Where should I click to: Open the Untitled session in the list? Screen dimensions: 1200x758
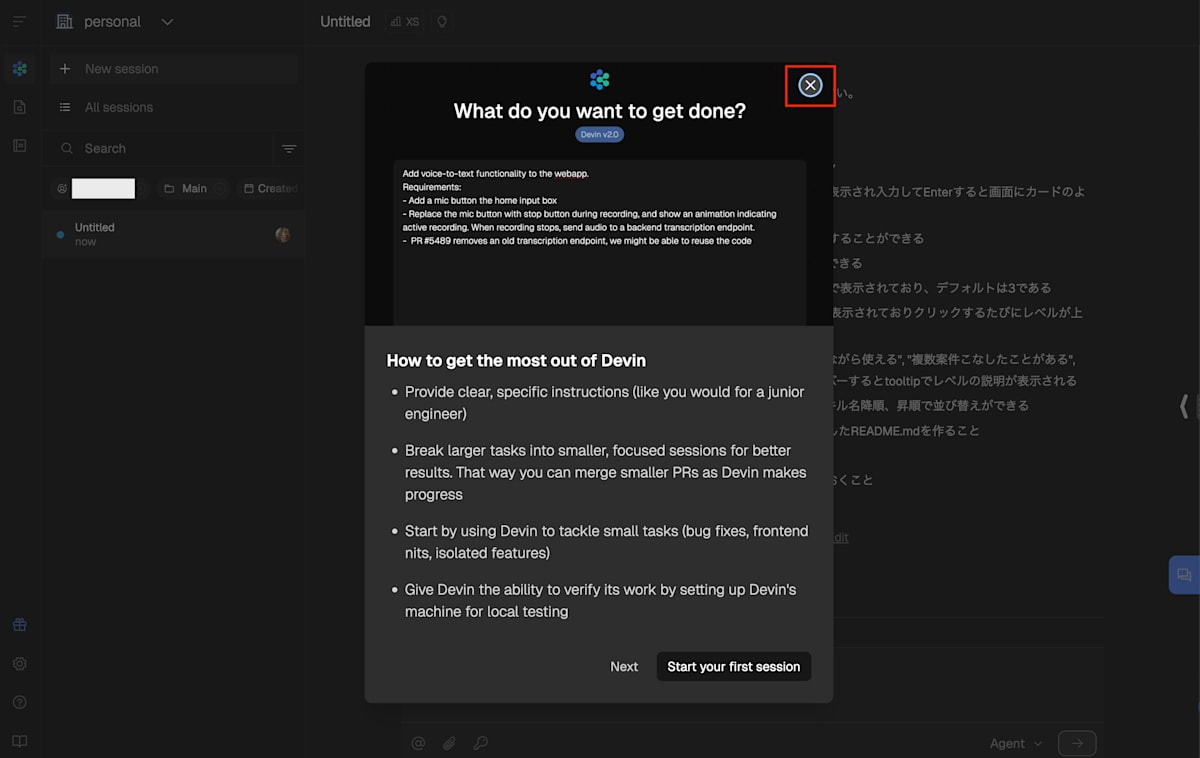[x=173, y=235]
